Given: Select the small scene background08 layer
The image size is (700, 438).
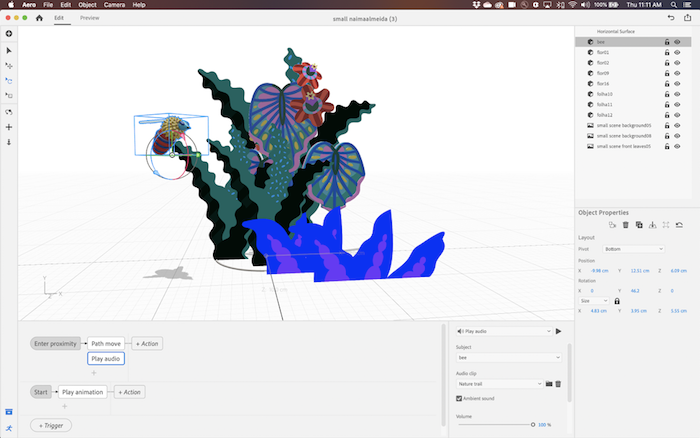Looking at the screenshot, I should [x=633, y=136].
